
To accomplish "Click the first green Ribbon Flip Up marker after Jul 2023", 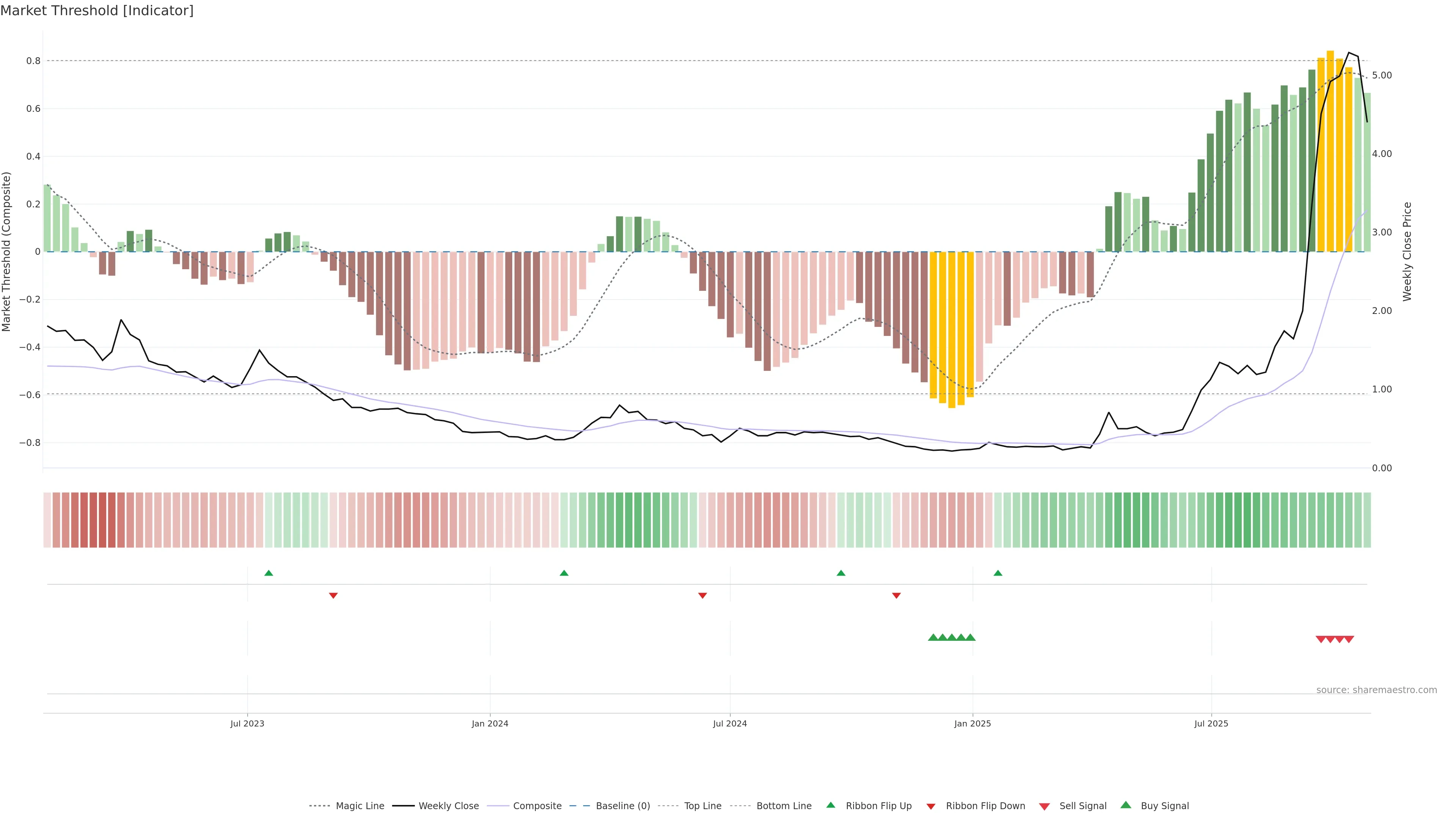I will click(x=268, y=573).
